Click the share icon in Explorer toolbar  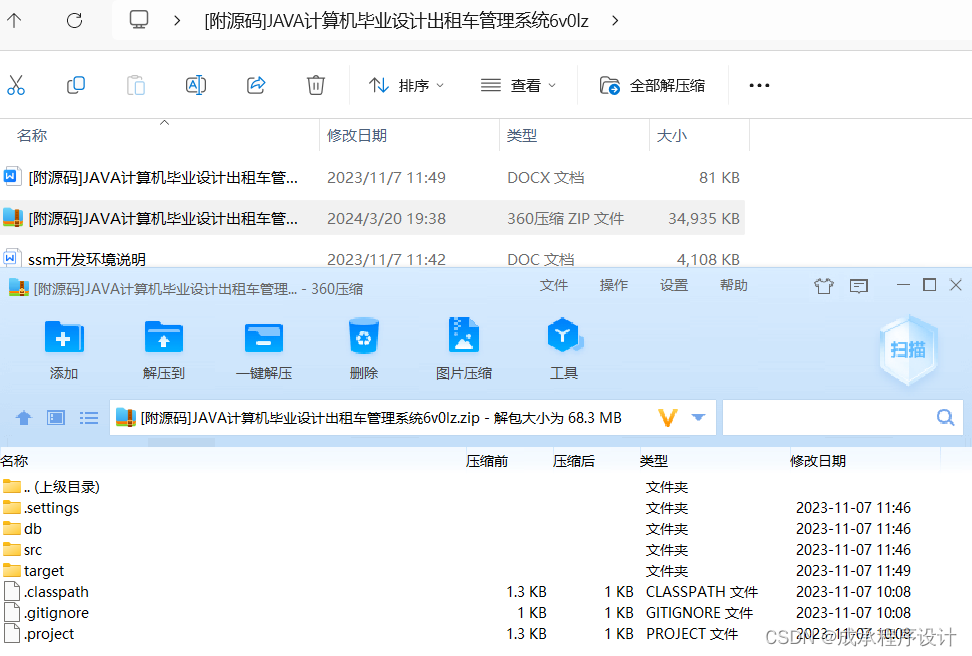tap(256, 85)
